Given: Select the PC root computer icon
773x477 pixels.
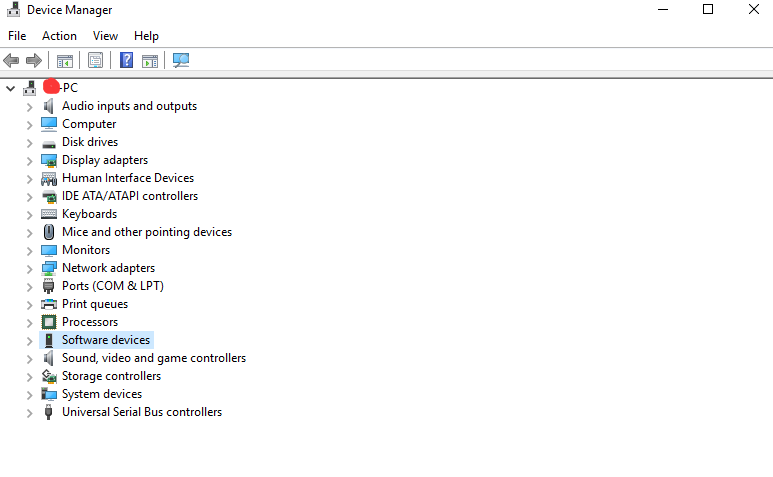Looking at the screenshot, I should click(x=30, y=88).
